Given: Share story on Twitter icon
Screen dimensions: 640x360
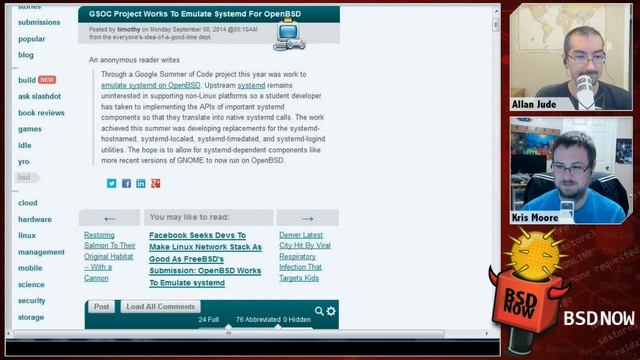Looking at the screenshot, I should click(x=111, y=183).
